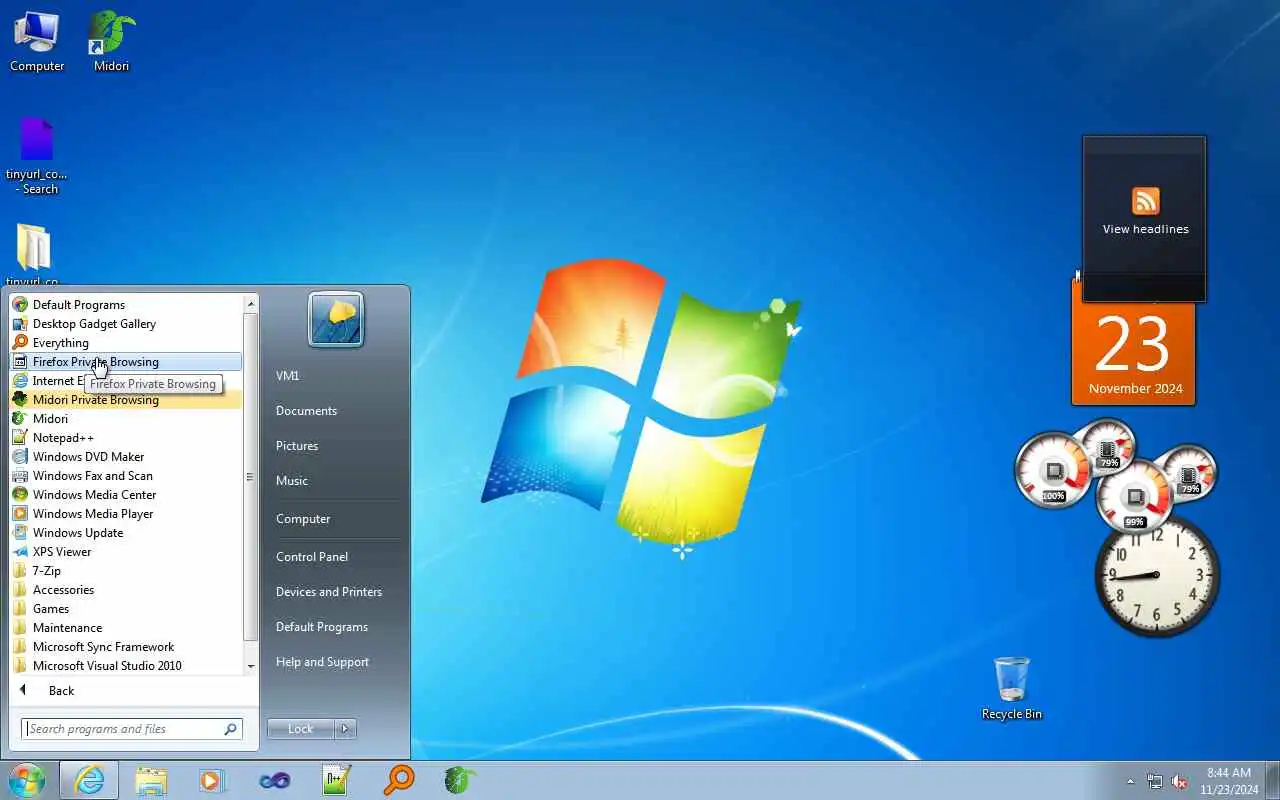Open the Everything search program
Image resolution: width=1280 pixels, height=800 pixels.
[126, 343]
